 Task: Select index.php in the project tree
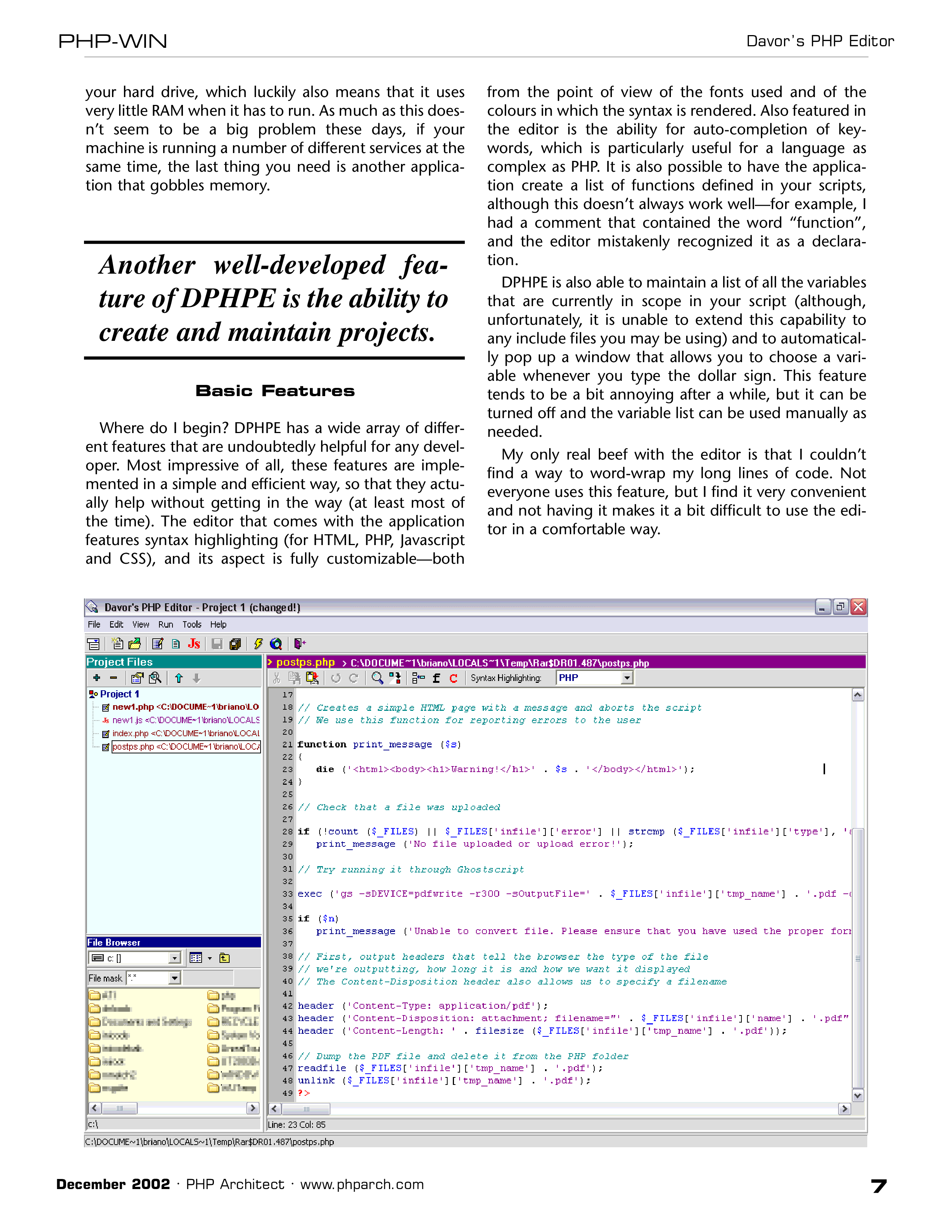coord(130,733)
